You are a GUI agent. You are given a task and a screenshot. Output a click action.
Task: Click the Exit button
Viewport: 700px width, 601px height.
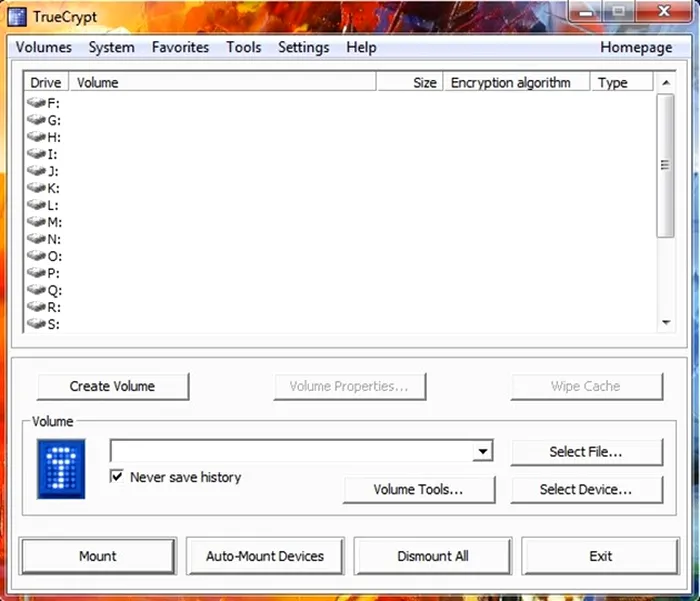tap(600, 556)
